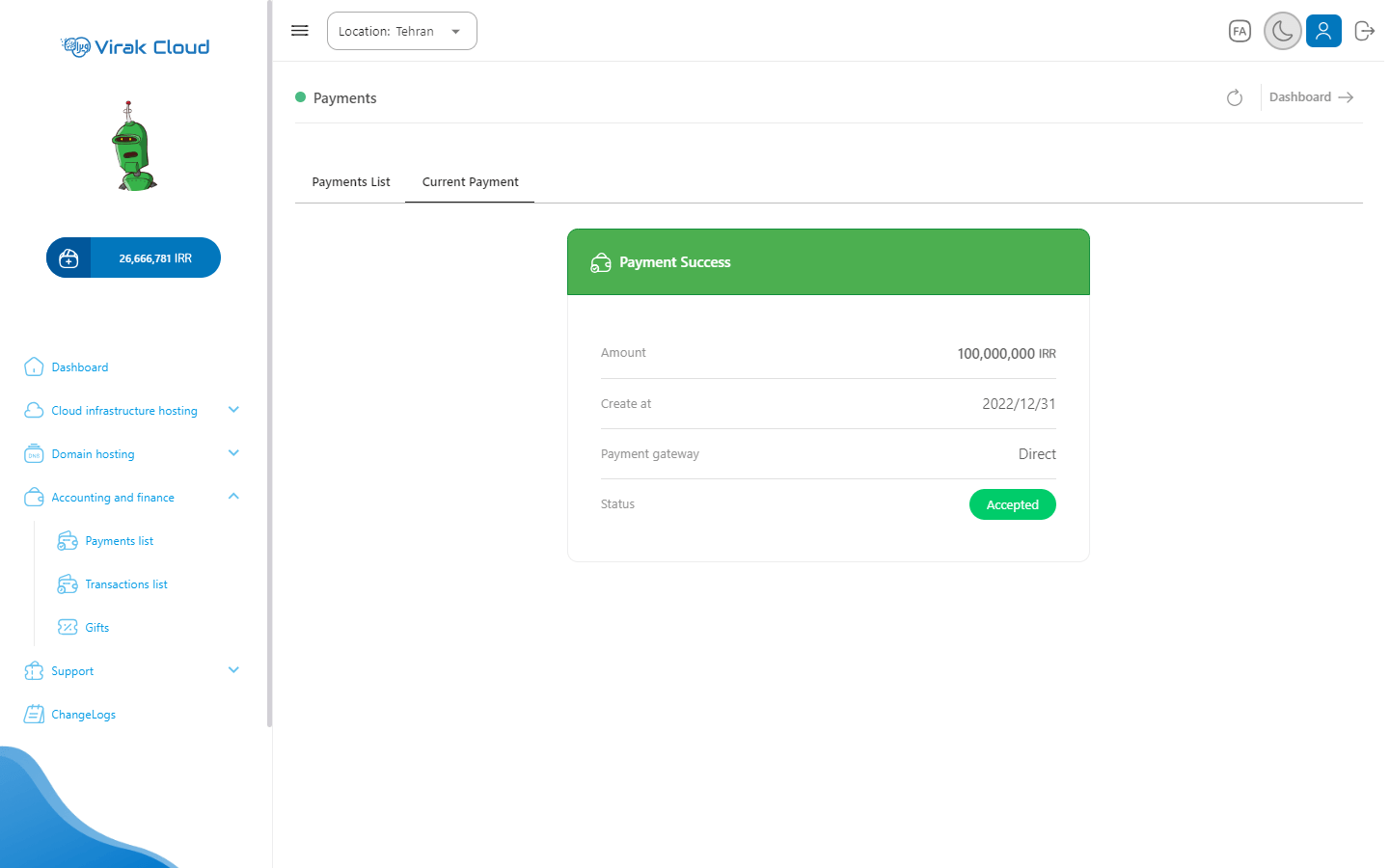Expand the Domain hosting section
Viewport: 1389px width, 868px height.
232,453
